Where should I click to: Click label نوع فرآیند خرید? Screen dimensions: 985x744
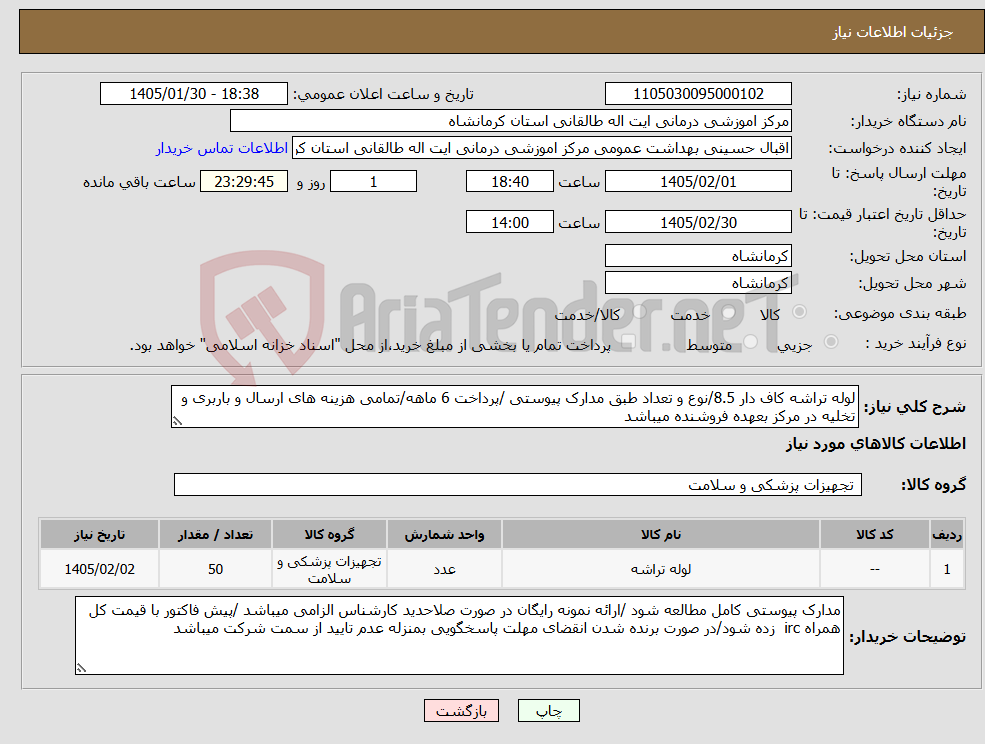tap(915, 343)
